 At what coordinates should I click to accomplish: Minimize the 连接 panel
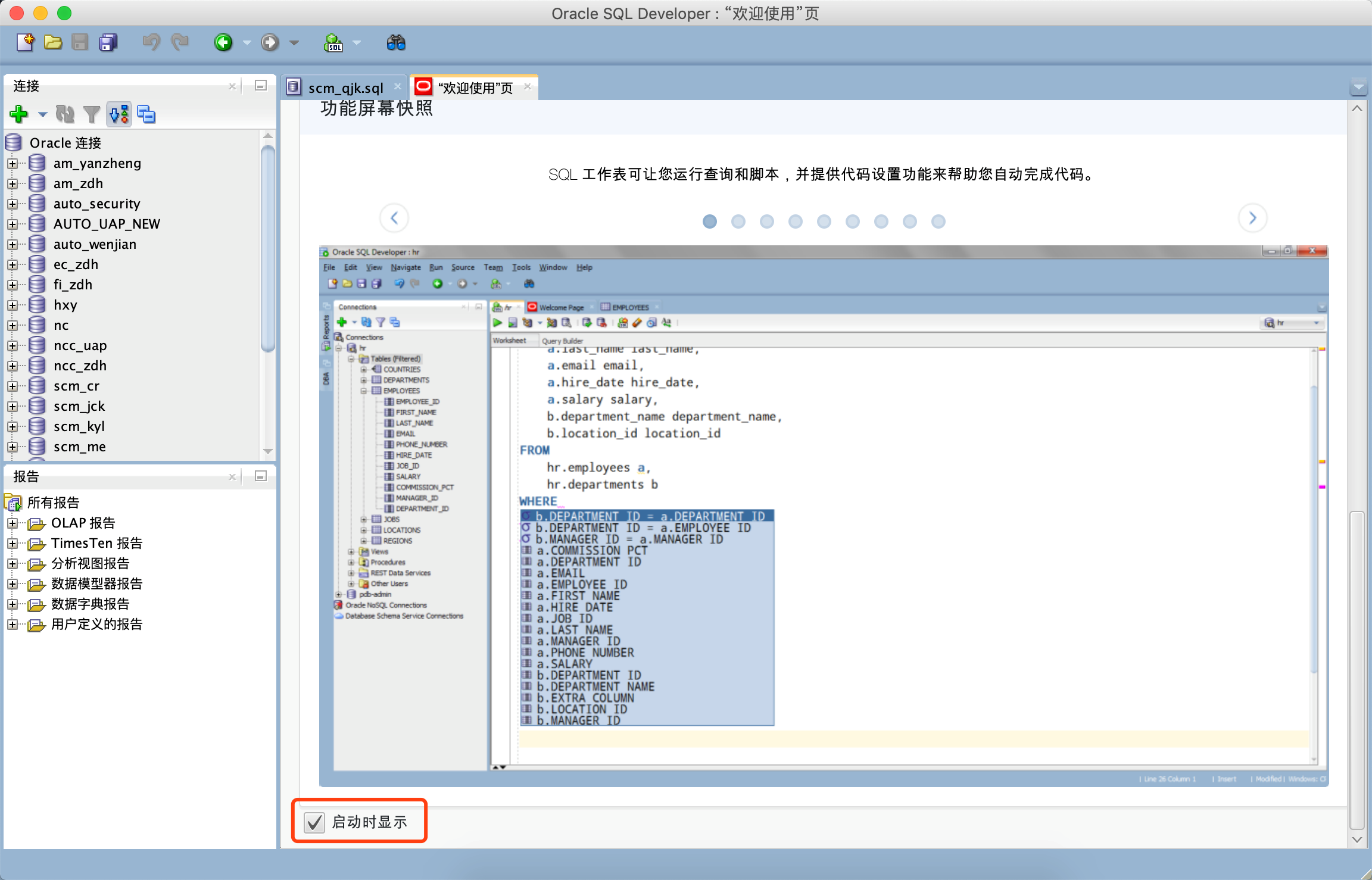(x=260, y=86)
